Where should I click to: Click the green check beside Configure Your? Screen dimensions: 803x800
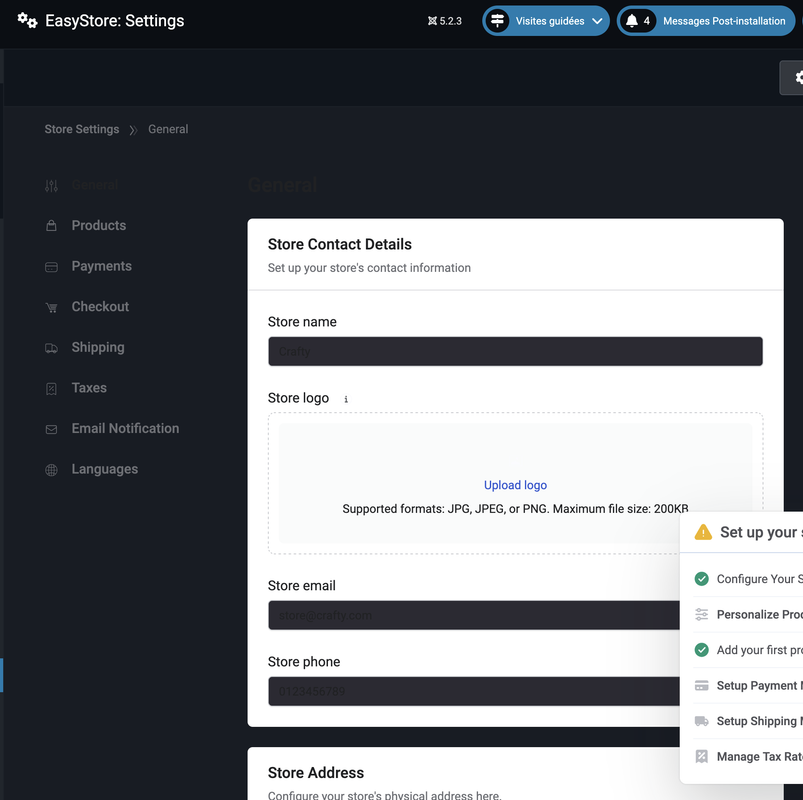(702, 579)
